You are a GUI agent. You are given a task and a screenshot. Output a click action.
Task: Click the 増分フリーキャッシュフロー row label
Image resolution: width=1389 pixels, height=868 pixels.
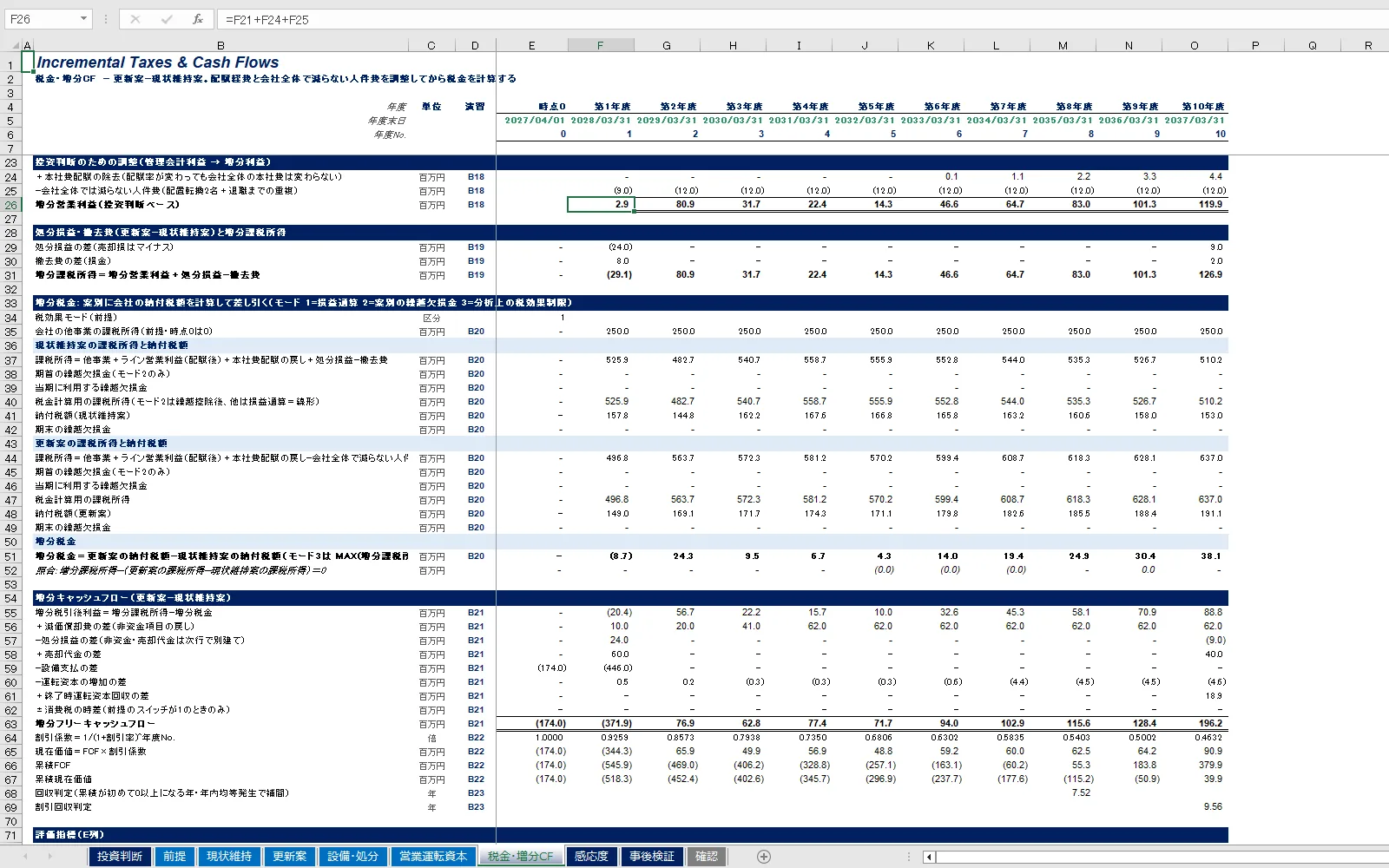pyautogui.click(x=95, y=723)
